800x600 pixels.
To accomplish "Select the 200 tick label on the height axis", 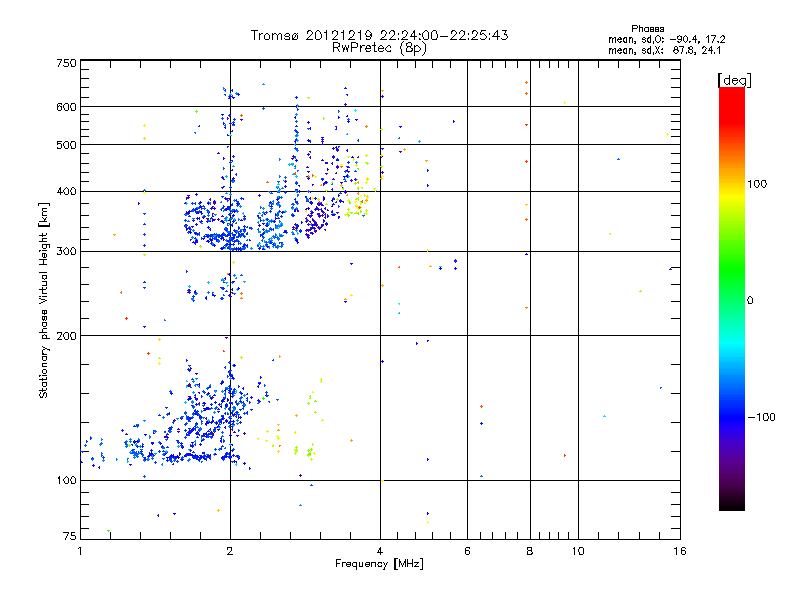I will pos(66,336).
